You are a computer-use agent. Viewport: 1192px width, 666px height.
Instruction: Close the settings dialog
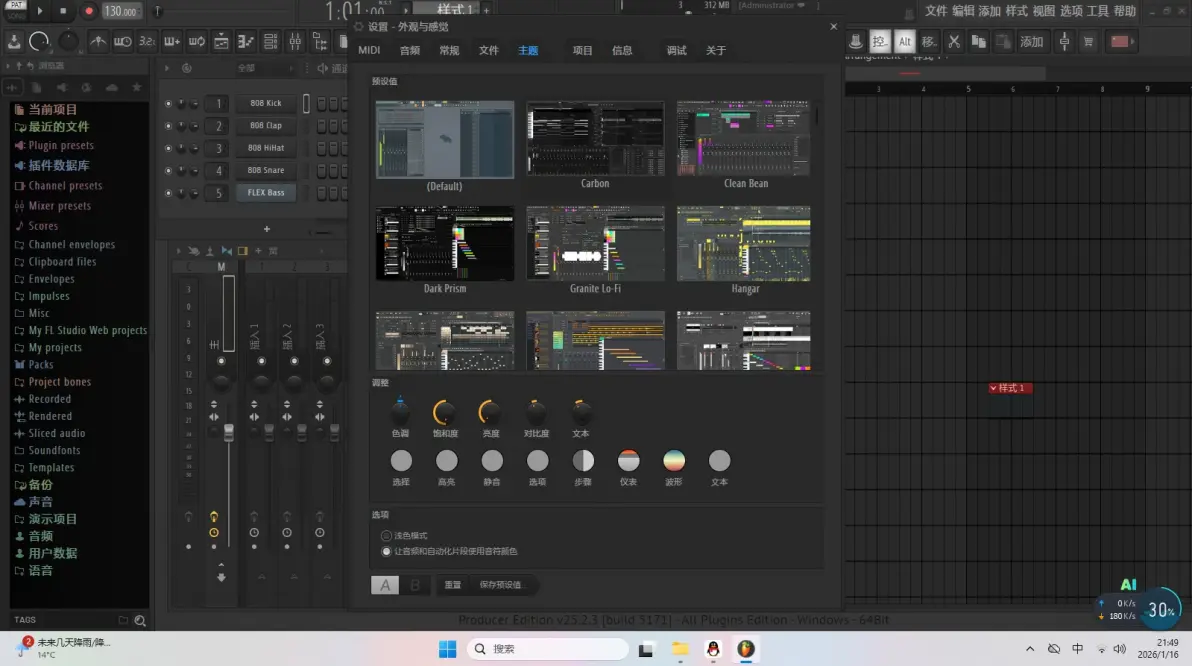(x=833, y=27)
